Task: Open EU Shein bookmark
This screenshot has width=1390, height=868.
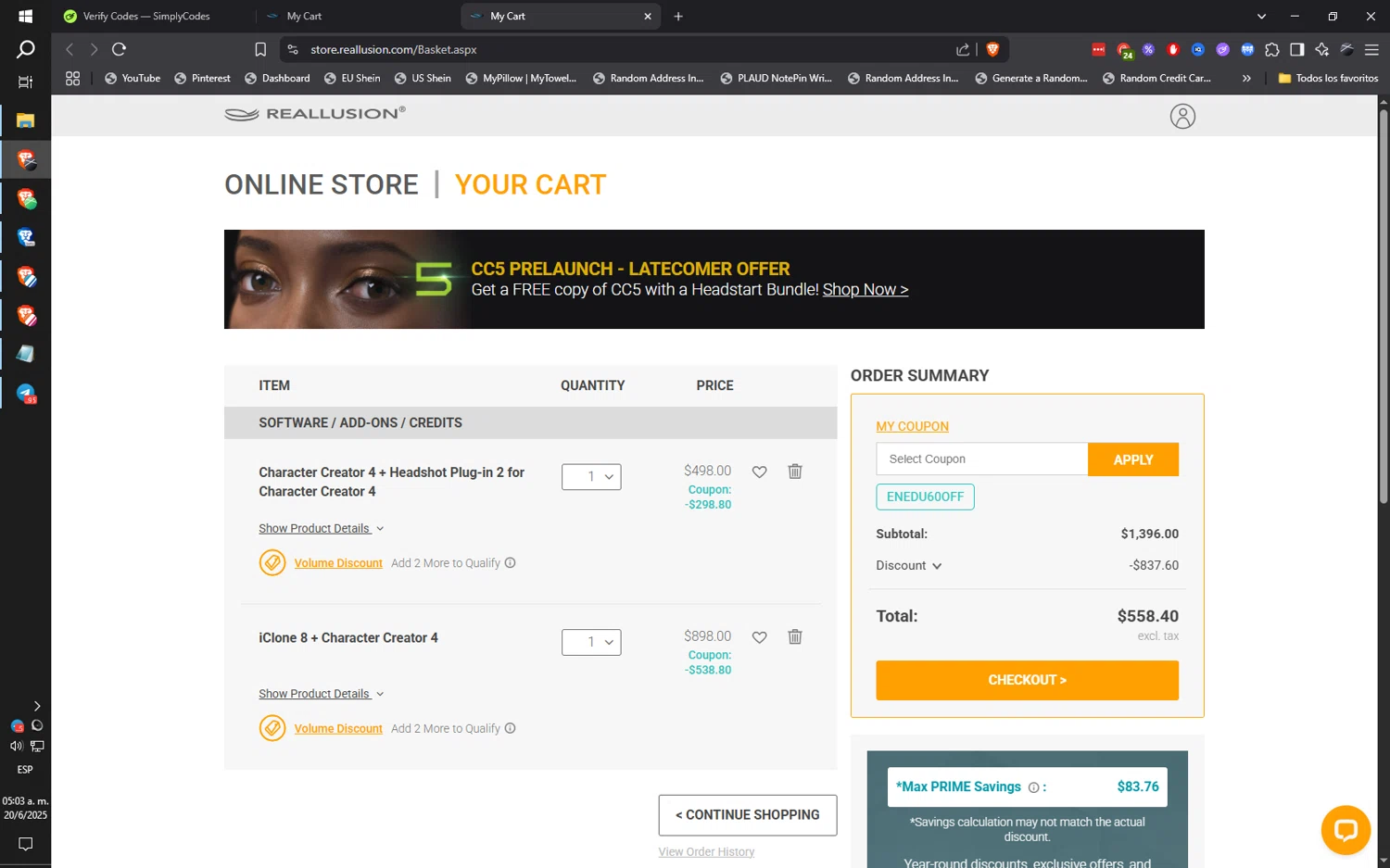Action: click(x=352, y=78)
